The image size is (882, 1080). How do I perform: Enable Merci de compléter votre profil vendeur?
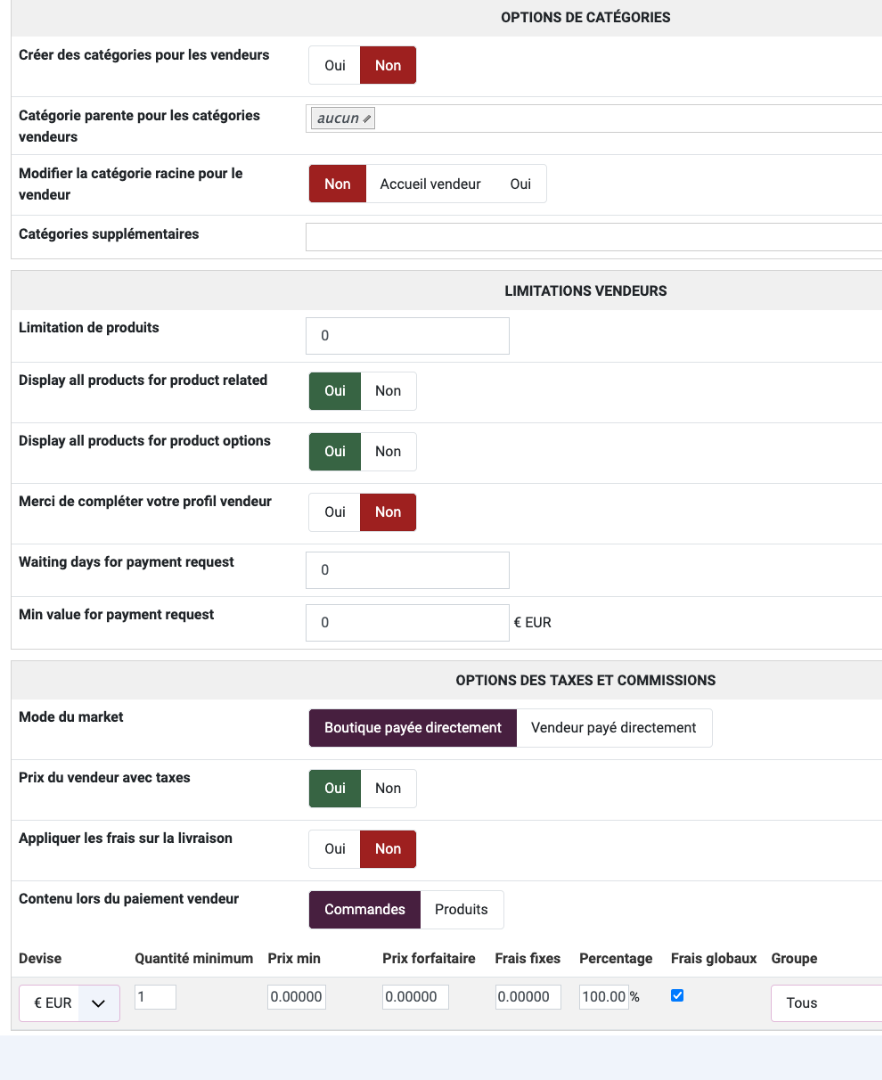click(x=335, y=512)
